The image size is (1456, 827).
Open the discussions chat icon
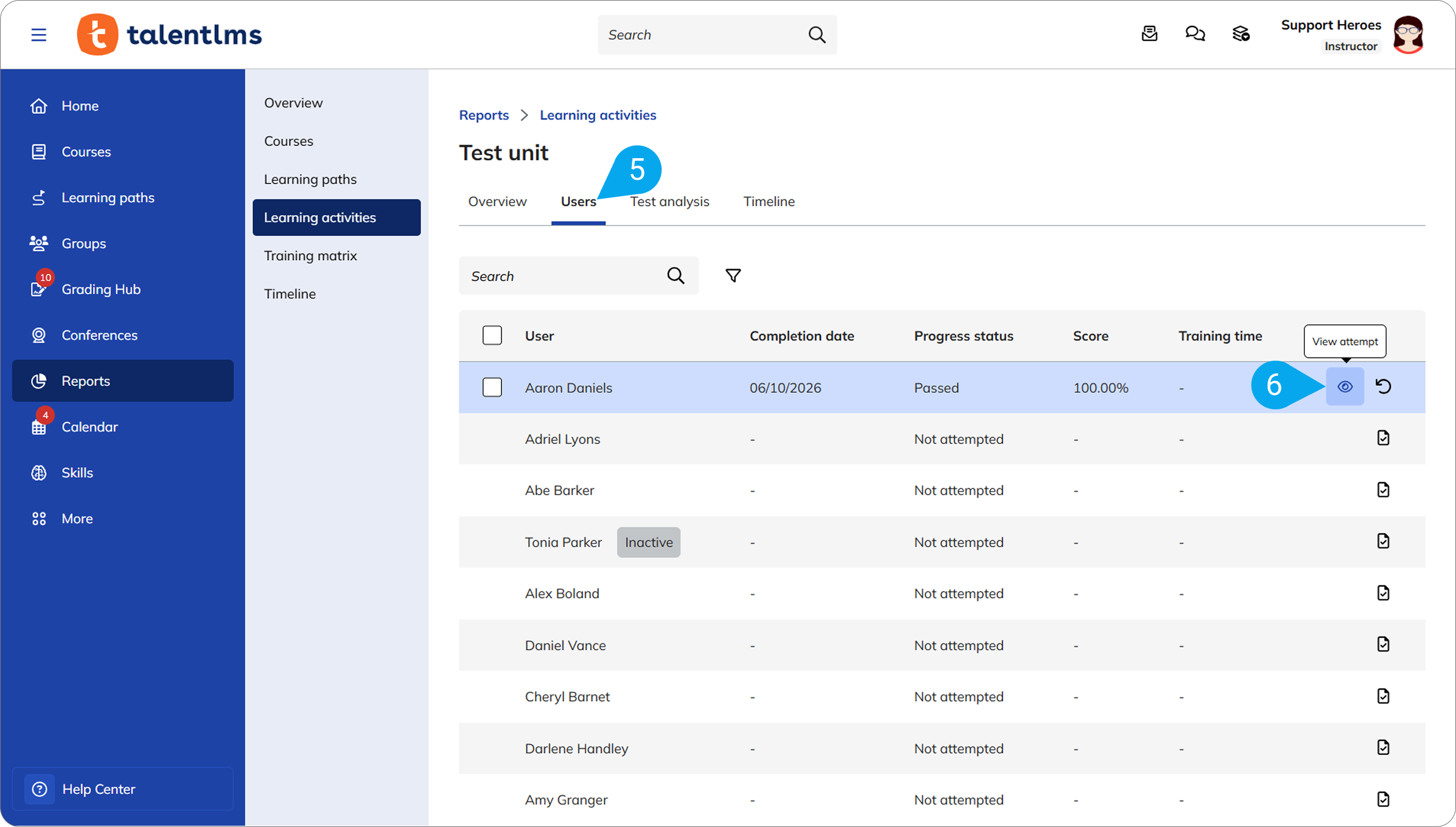[1195, 34]
